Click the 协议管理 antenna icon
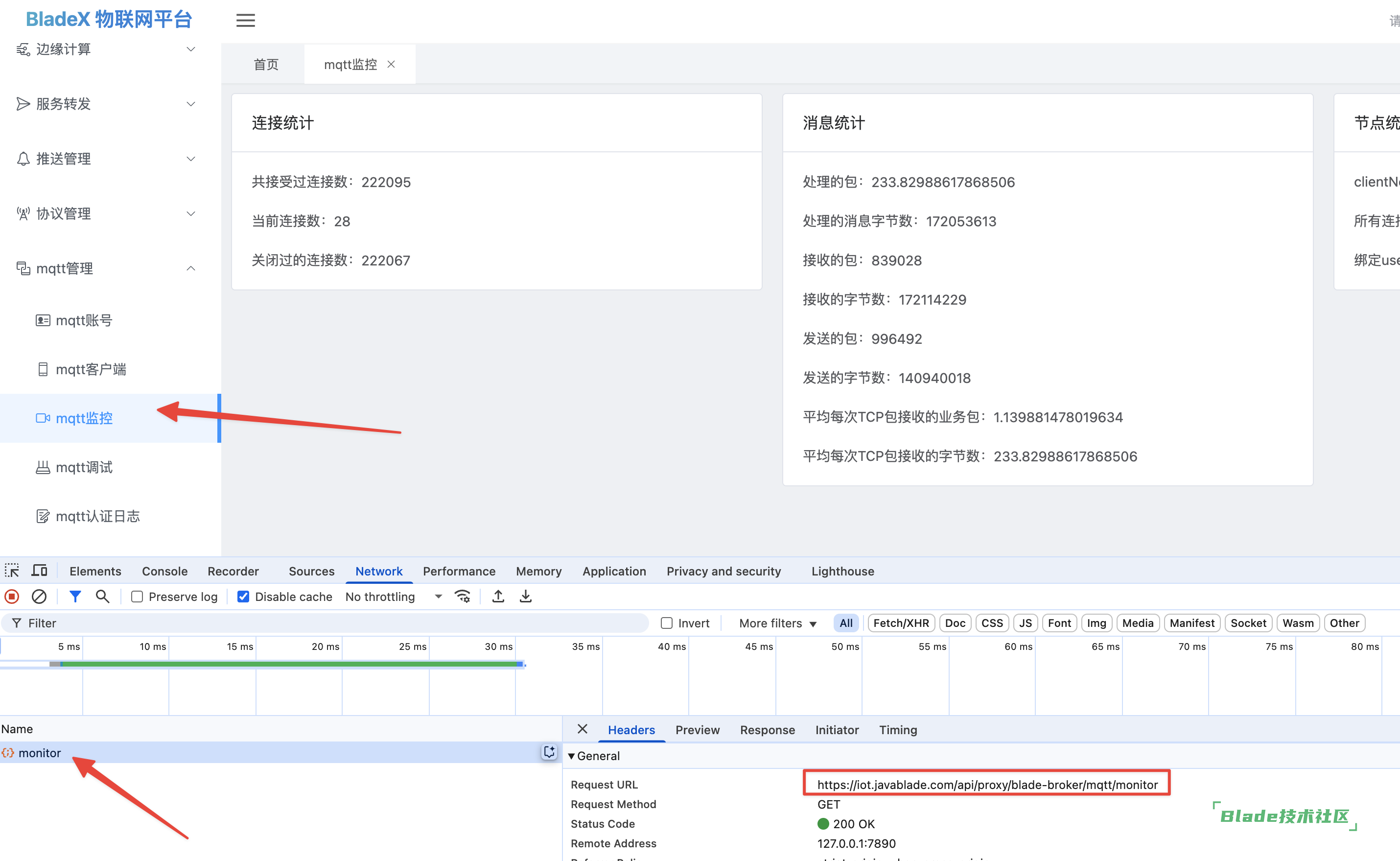 pos(23,214)
